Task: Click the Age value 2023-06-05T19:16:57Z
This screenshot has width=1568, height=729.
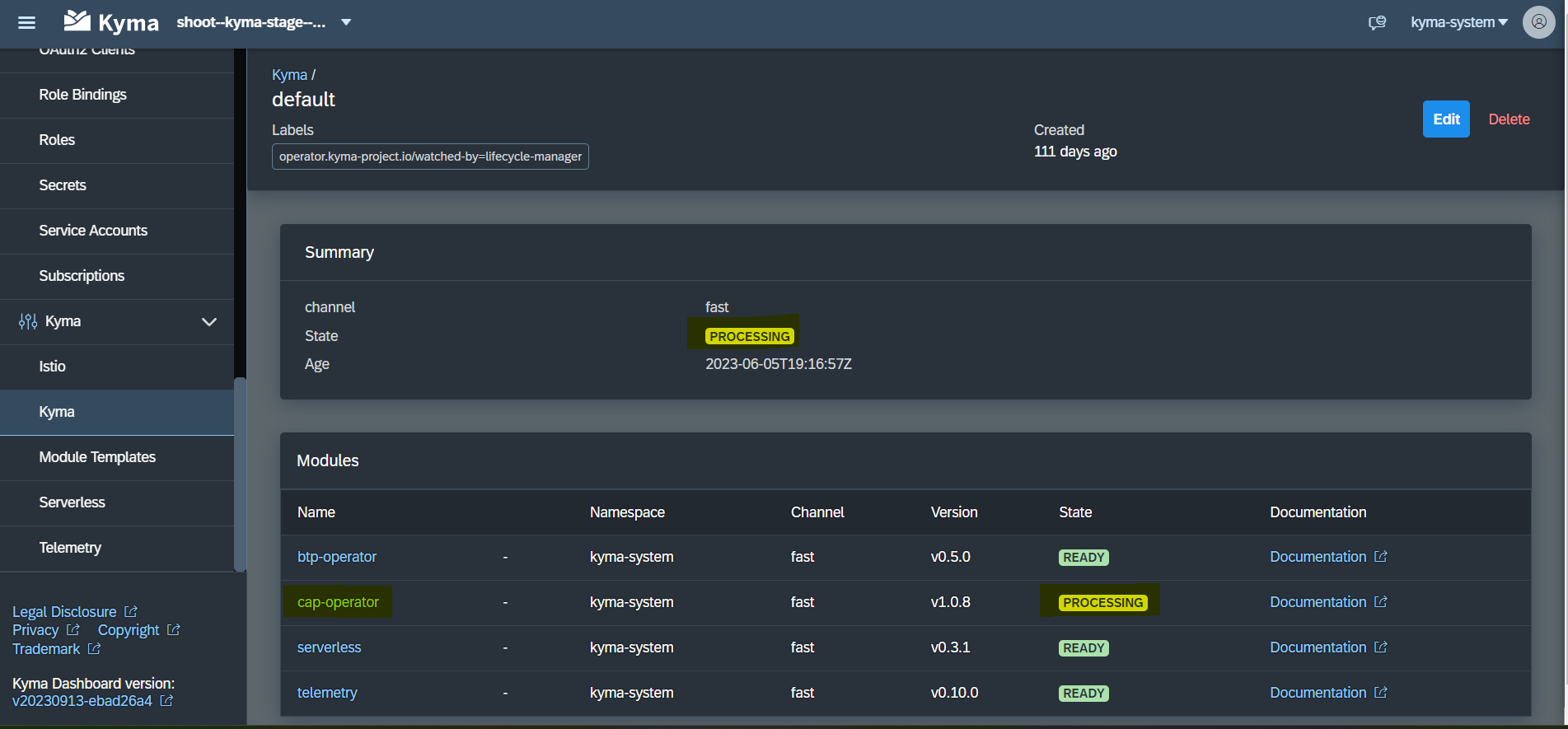Action: (x=779, y=364)
